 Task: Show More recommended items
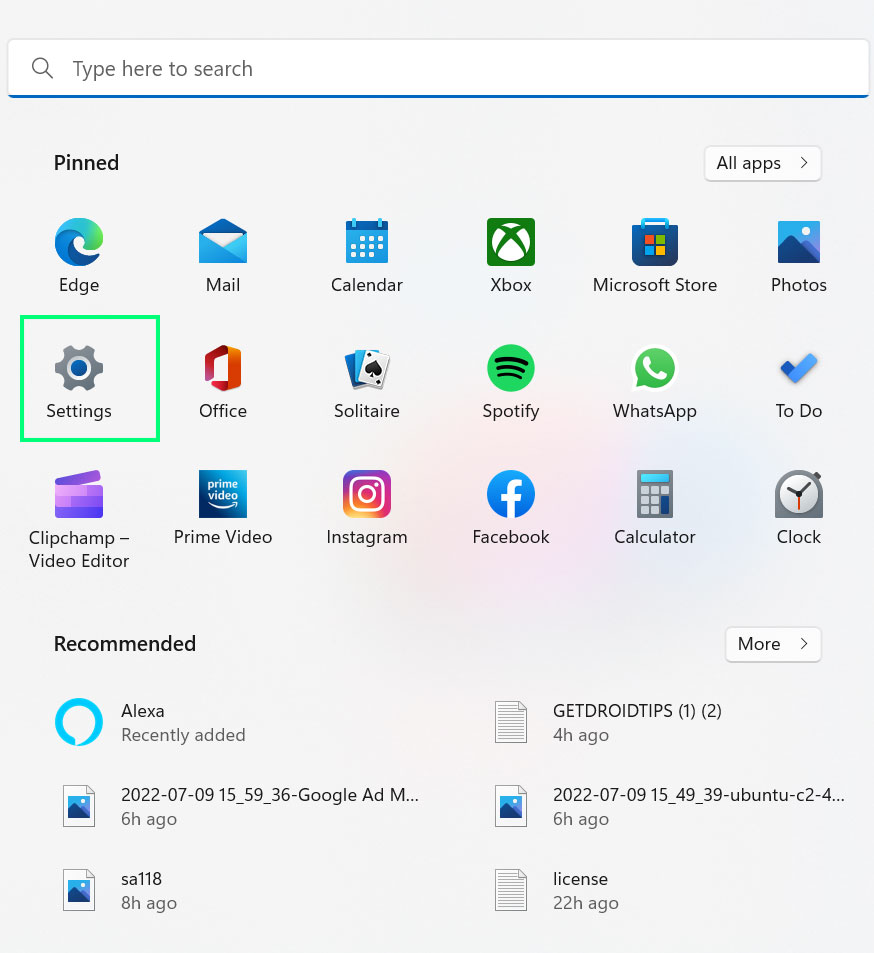click(x=773, y=644)
